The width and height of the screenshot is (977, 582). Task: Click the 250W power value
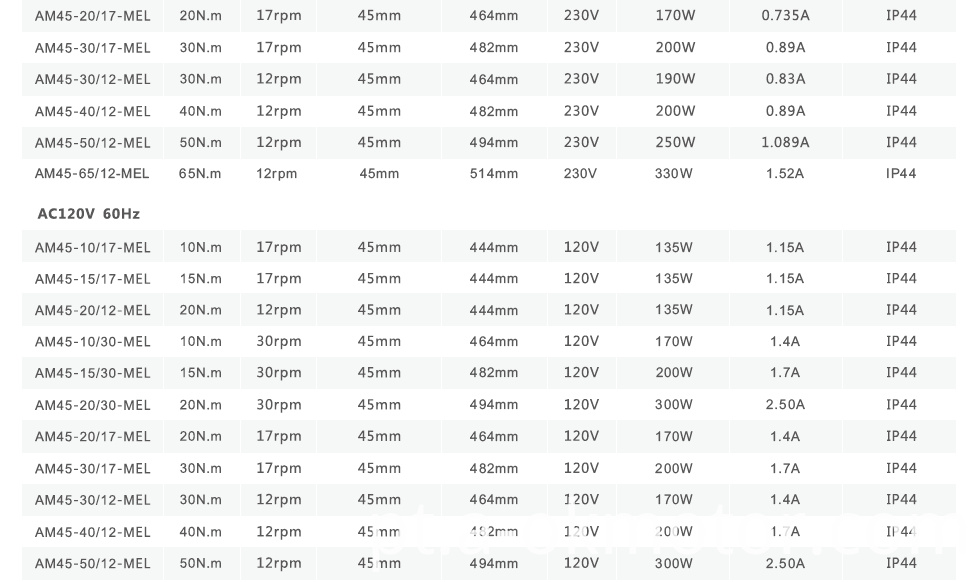click(x=674, y=143)
